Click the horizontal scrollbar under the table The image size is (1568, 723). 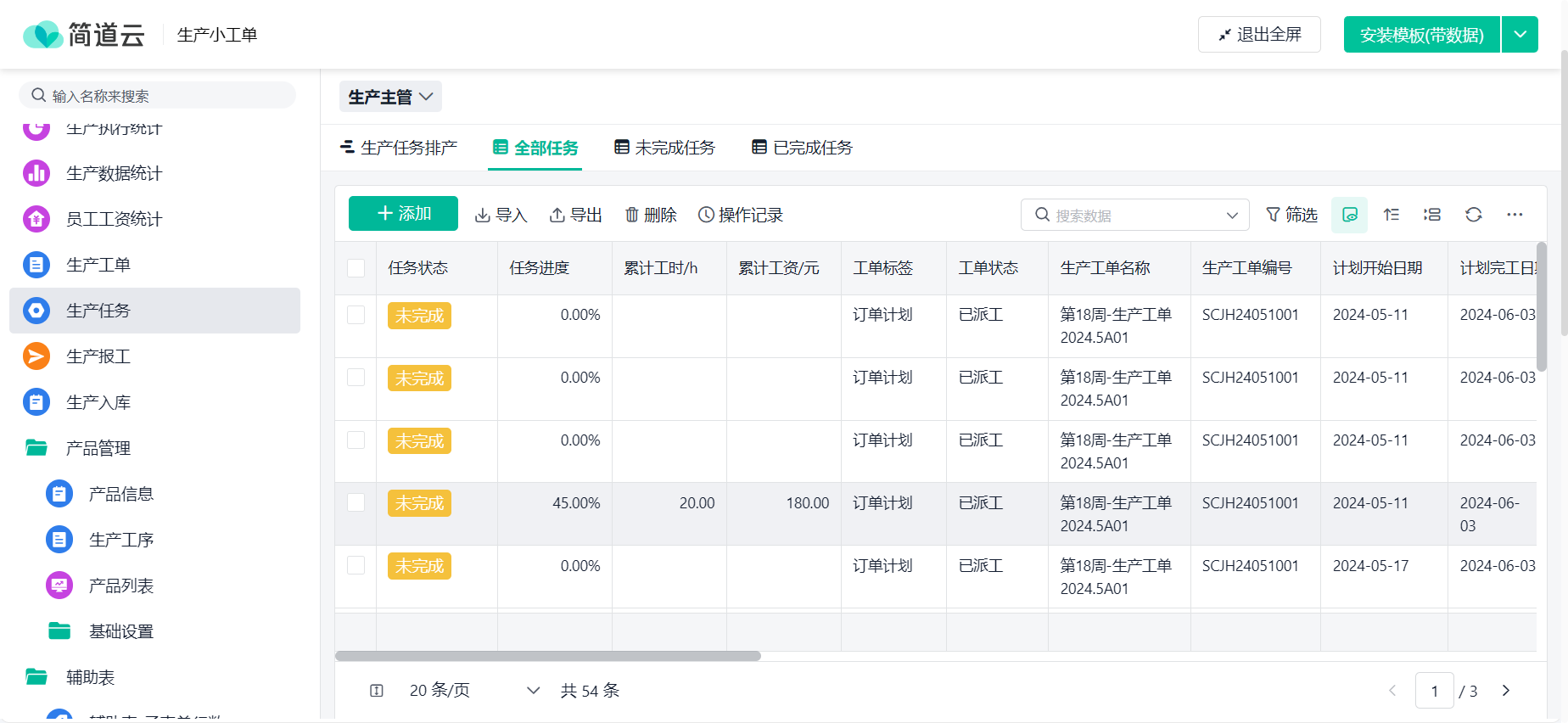coord(548,656)
